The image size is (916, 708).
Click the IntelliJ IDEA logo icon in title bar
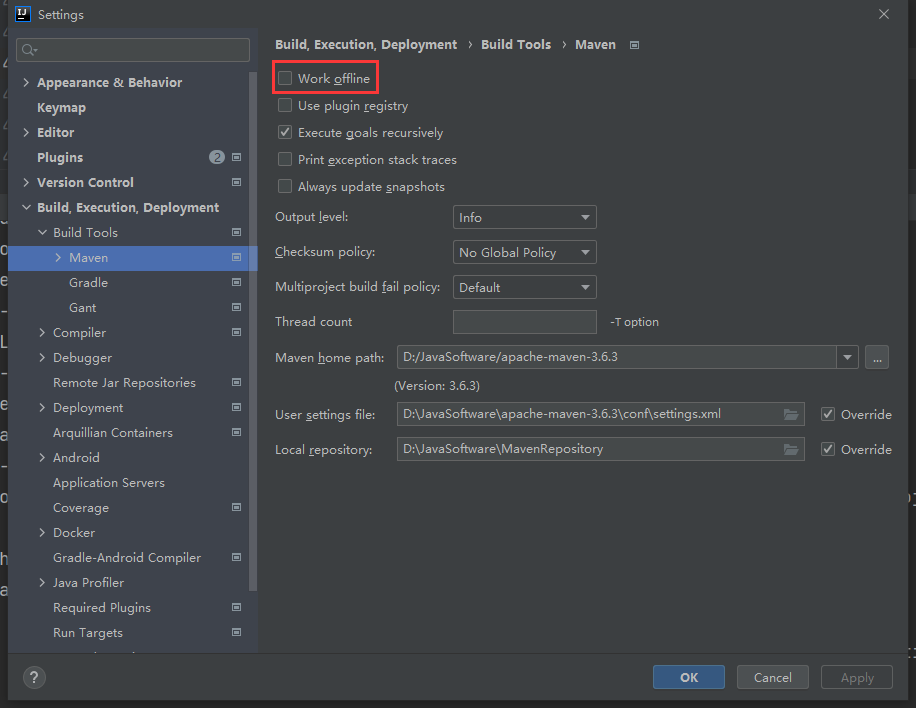click(22, 14)
